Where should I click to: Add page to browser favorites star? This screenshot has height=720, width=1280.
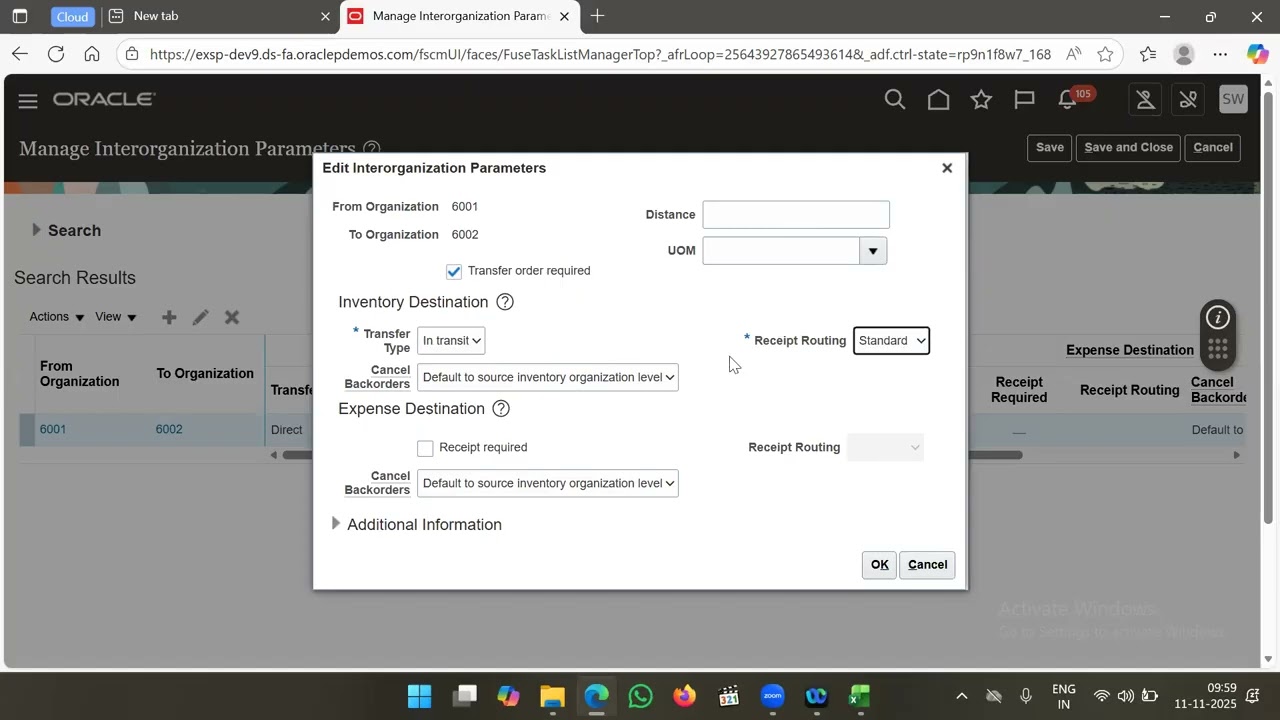[1105, 54]
